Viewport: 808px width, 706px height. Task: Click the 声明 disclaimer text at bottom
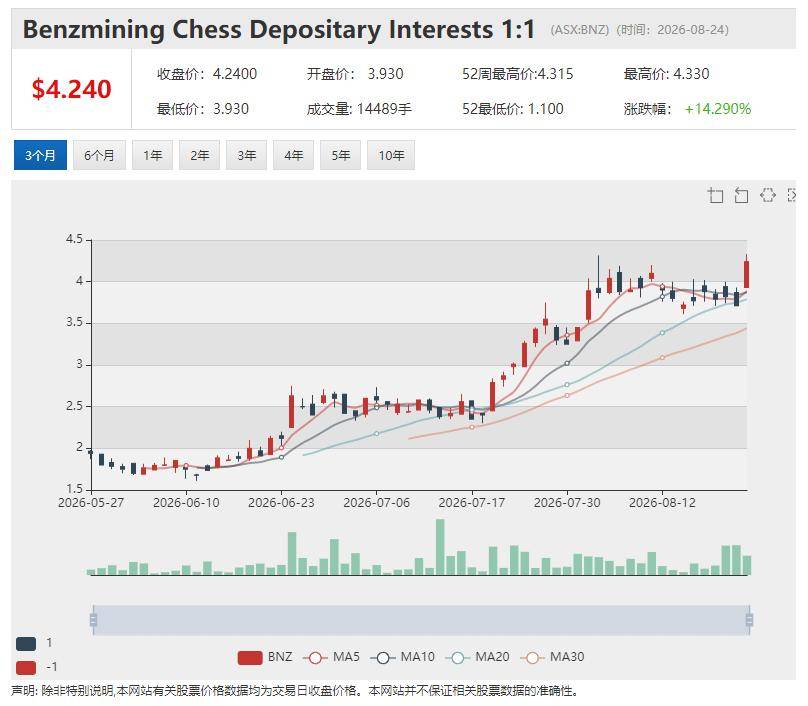coord(295,691)
